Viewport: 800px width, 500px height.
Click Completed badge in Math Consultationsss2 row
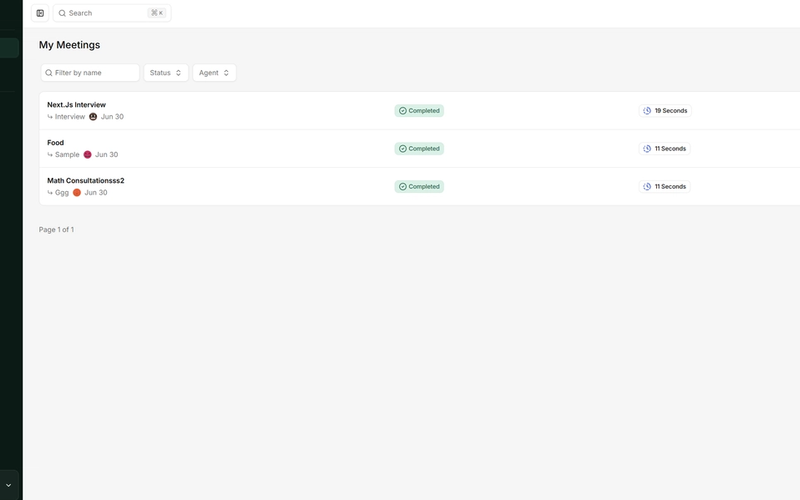click(419, 186)
